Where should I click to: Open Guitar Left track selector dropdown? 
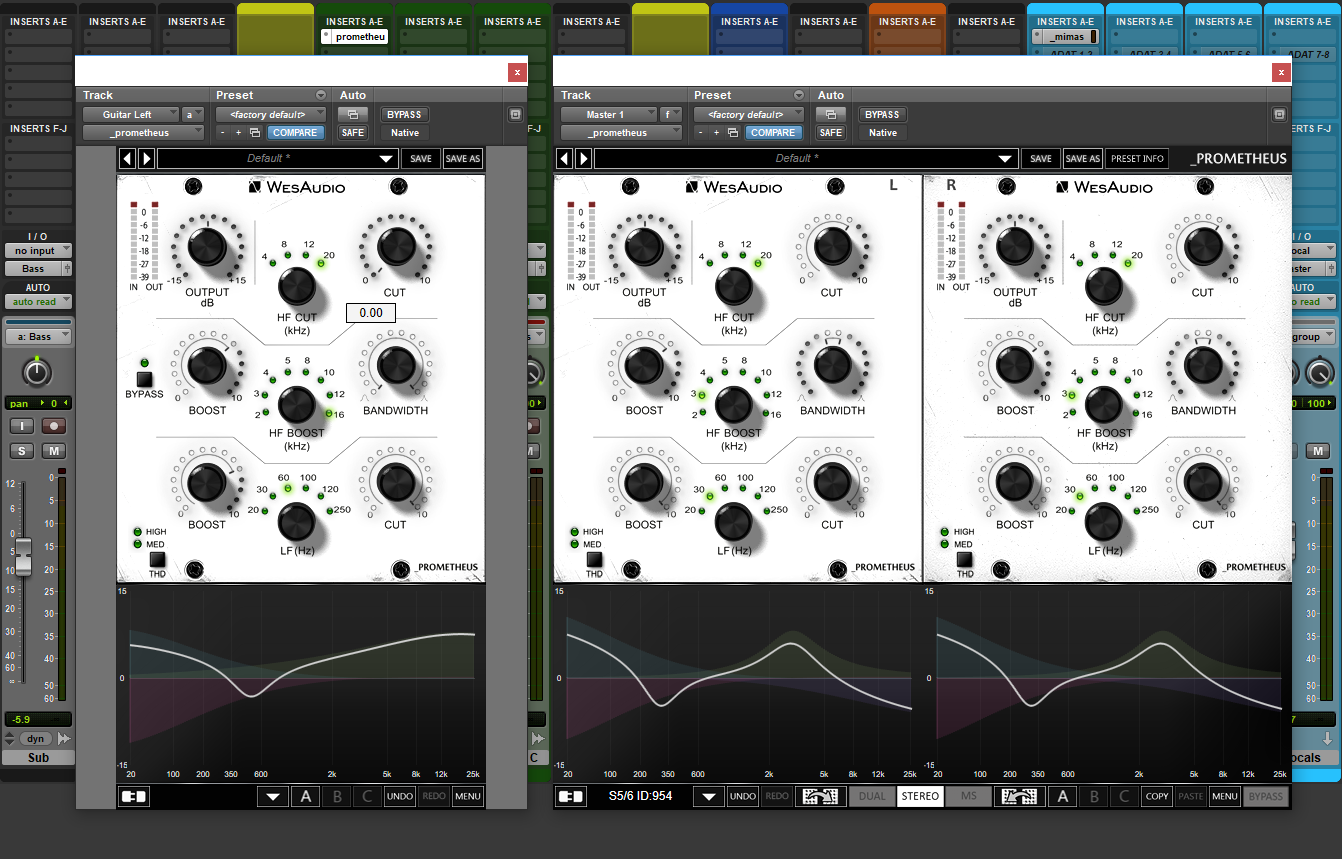coord(131,114)
